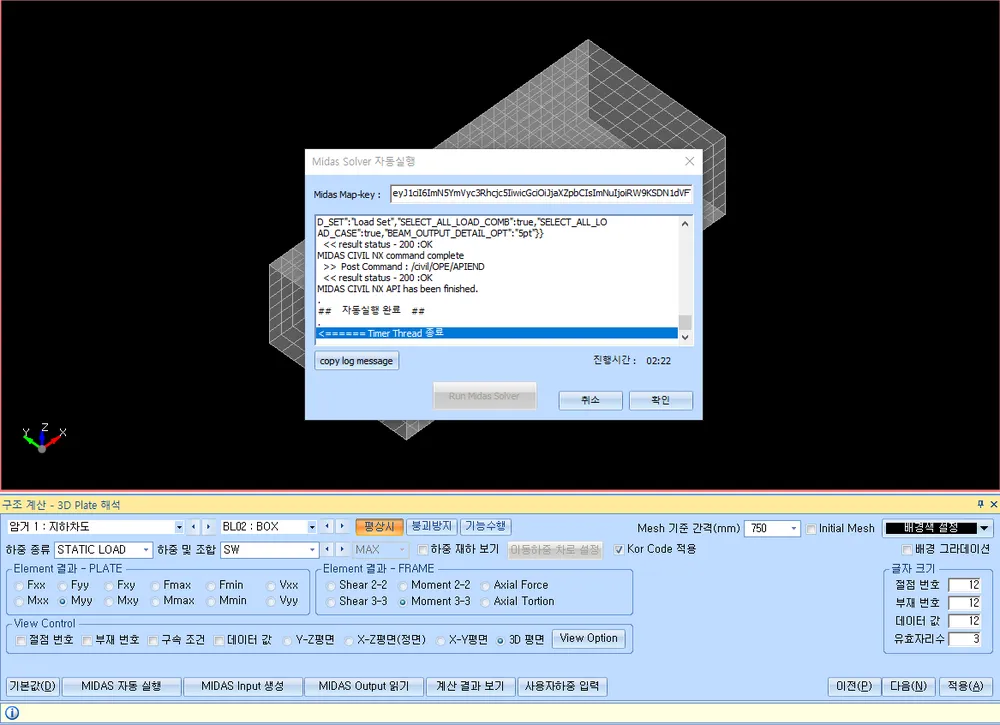Screen dimensions: 1000x725
Task: Toggle Kor Code 적용 checkbox
Action: 619,550
